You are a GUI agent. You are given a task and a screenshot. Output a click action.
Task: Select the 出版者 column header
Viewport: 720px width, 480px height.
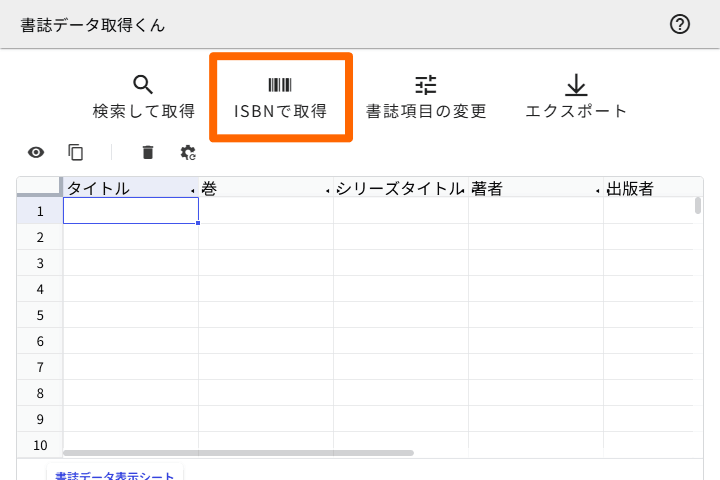[640, 188]
